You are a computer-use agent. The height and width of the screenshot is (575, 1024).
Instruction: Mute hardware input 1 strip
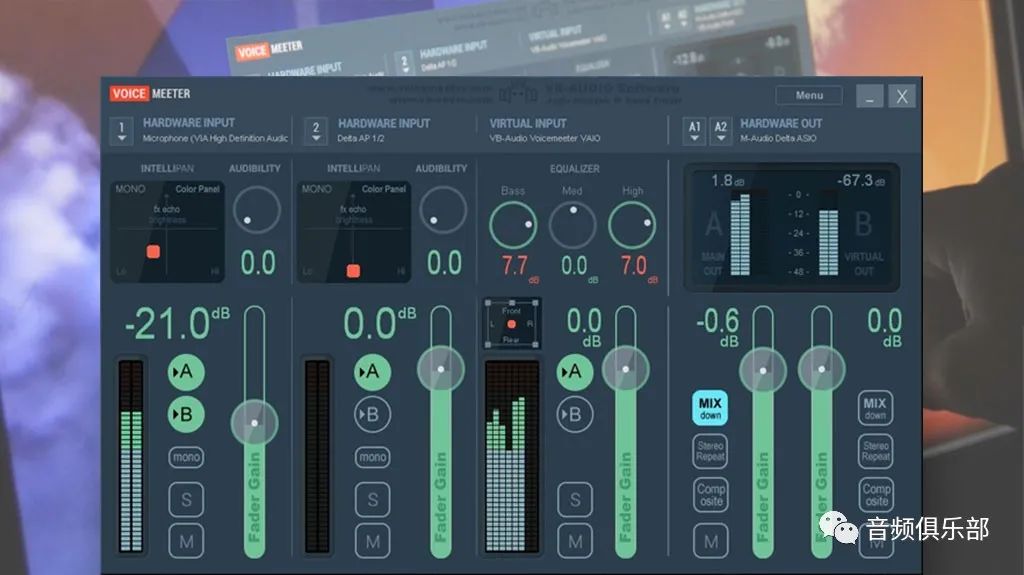pos(186,541)
